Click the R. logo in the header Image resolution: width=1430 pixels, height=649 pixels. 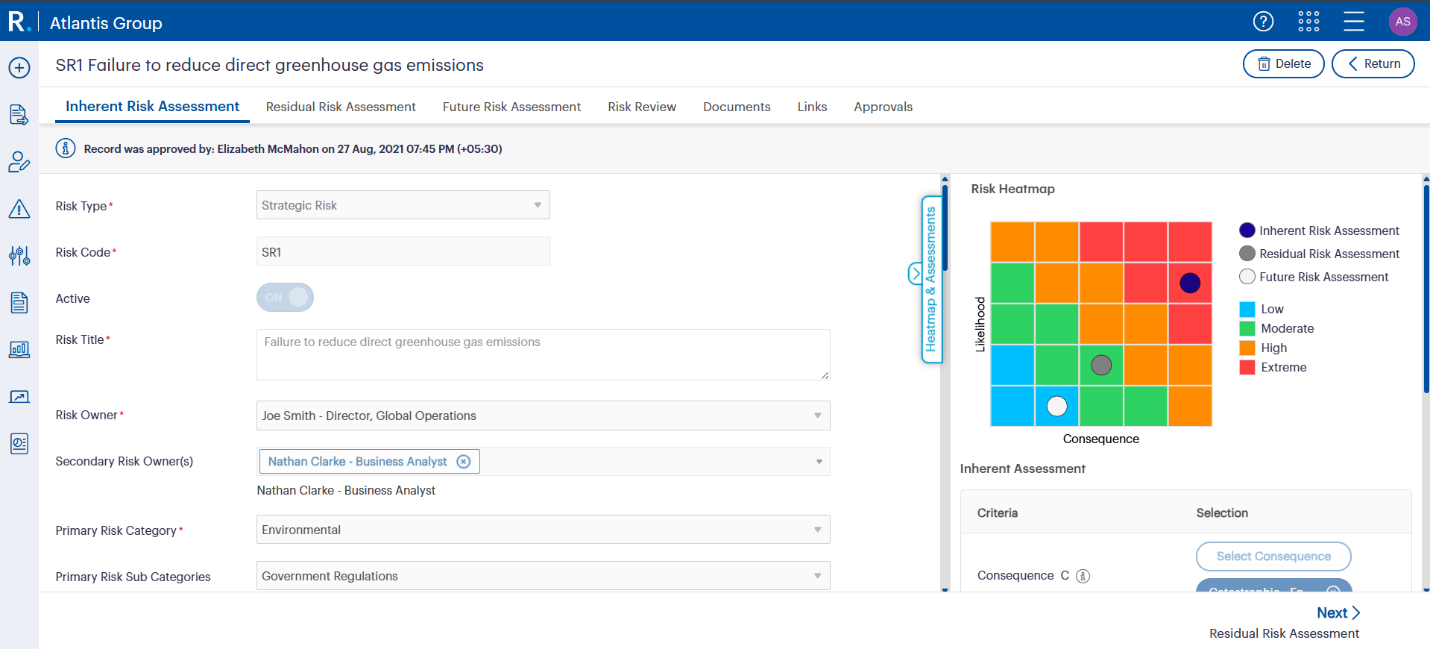click(18, 22)
